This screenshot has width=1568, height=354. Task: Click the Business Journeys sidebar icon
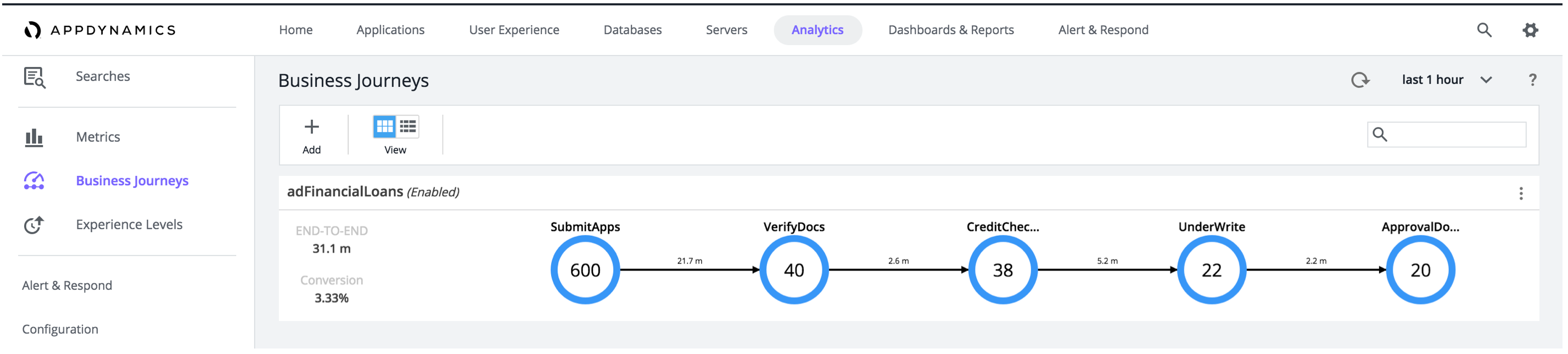tap(34, 181)
